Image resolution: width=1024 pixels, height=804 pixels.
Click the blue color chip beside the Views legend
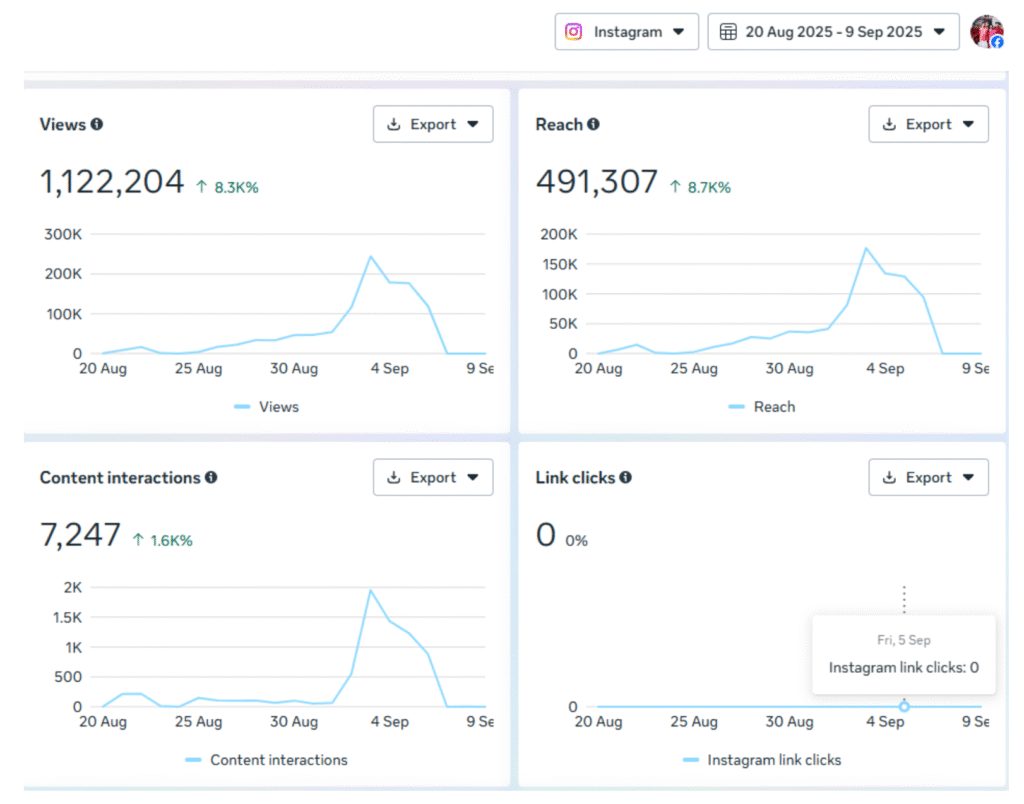click(x=242, y=407)
